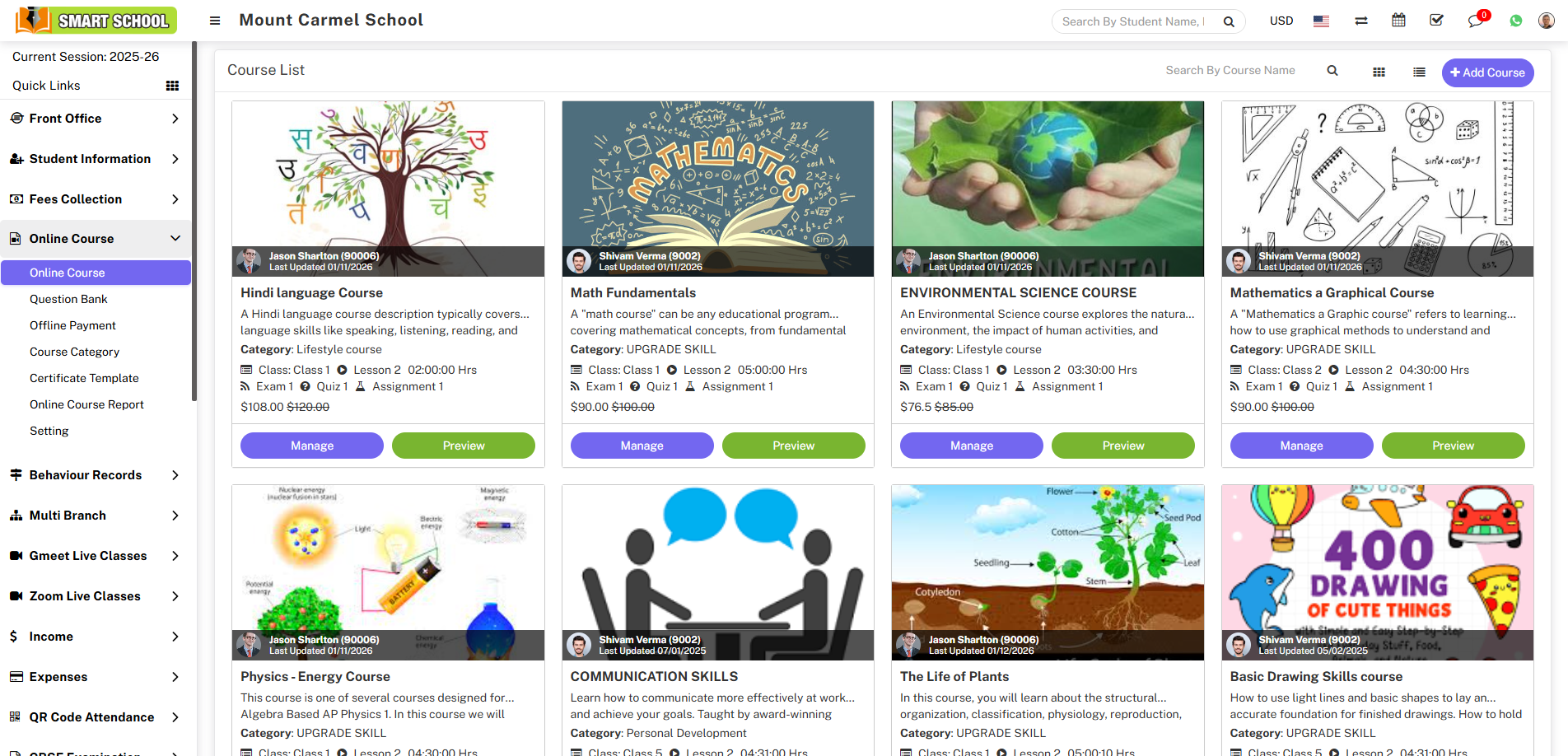Open Quick Links grid icon

pos(172,86)
